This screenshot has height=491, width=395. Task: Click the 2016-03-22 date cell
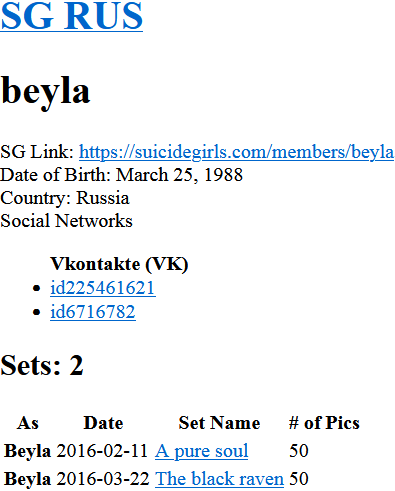[x=103, y=479]
